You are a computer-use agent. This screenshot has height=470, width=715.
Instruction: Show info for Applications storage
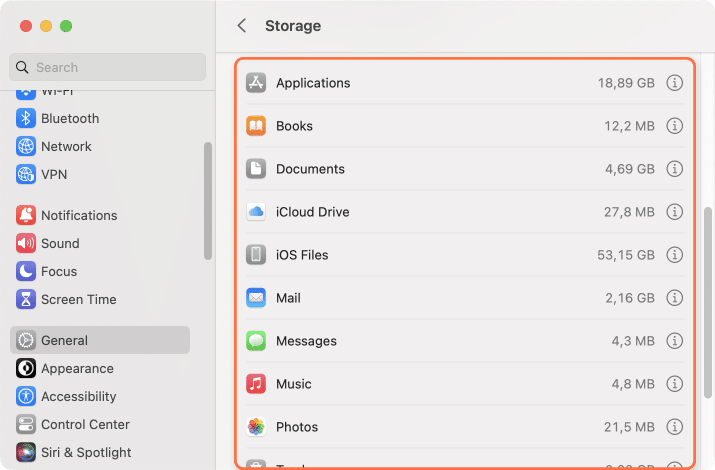click(674, 83)
